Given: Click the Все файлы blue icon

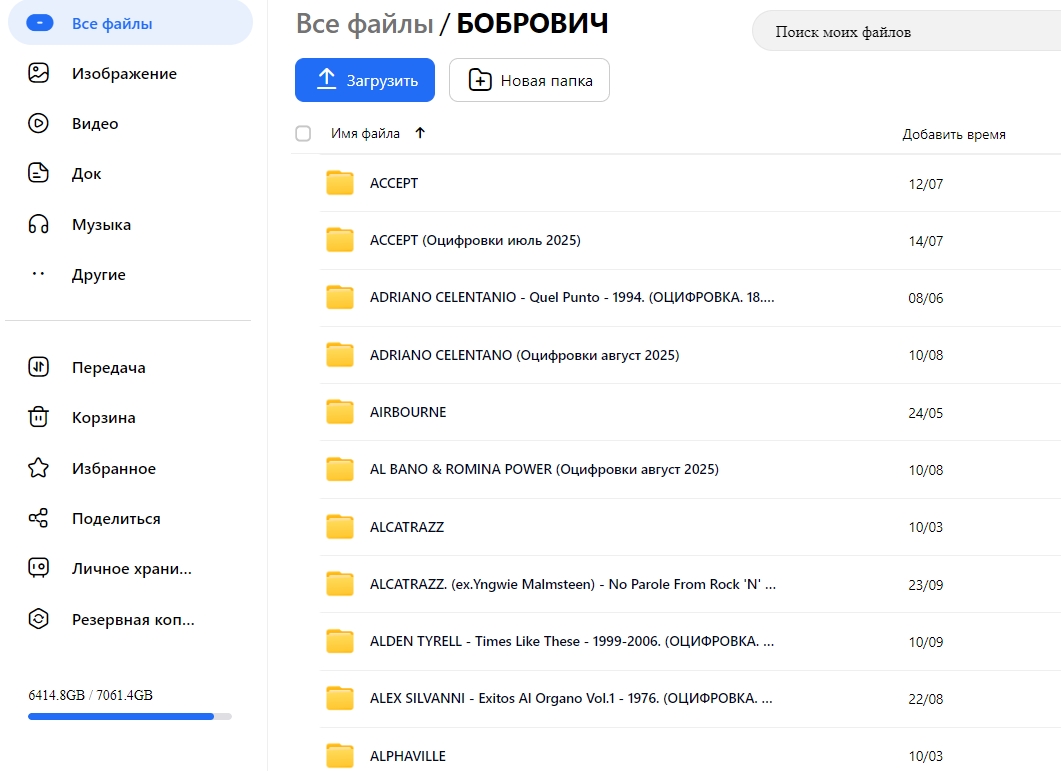Looking at the screenshot, I should (x=40, y=23).
